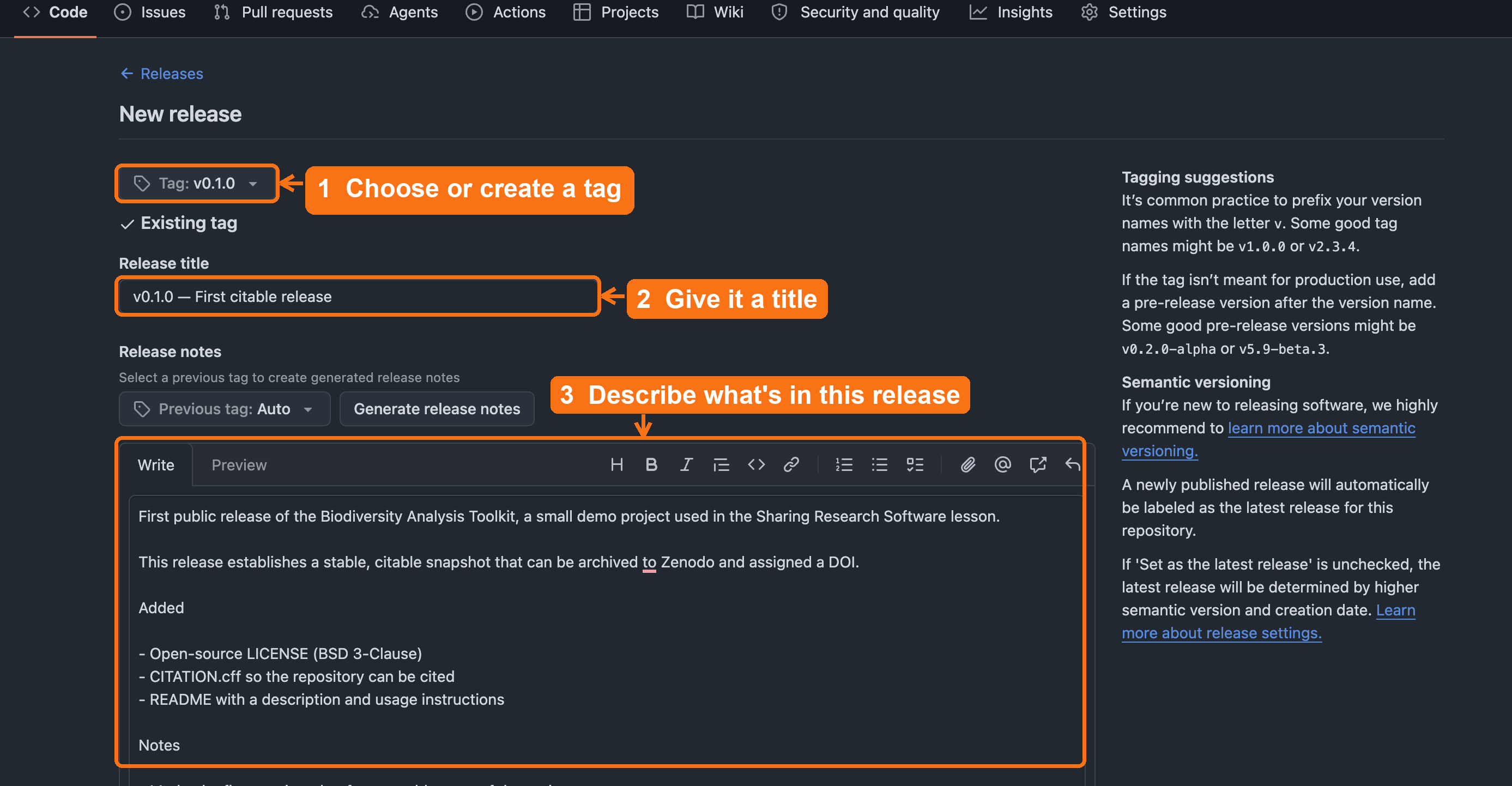Image resolution: width=1512 pixels, height=786 pixels.
Task: Insert a quote block in release notes
Action: (721, 465)
